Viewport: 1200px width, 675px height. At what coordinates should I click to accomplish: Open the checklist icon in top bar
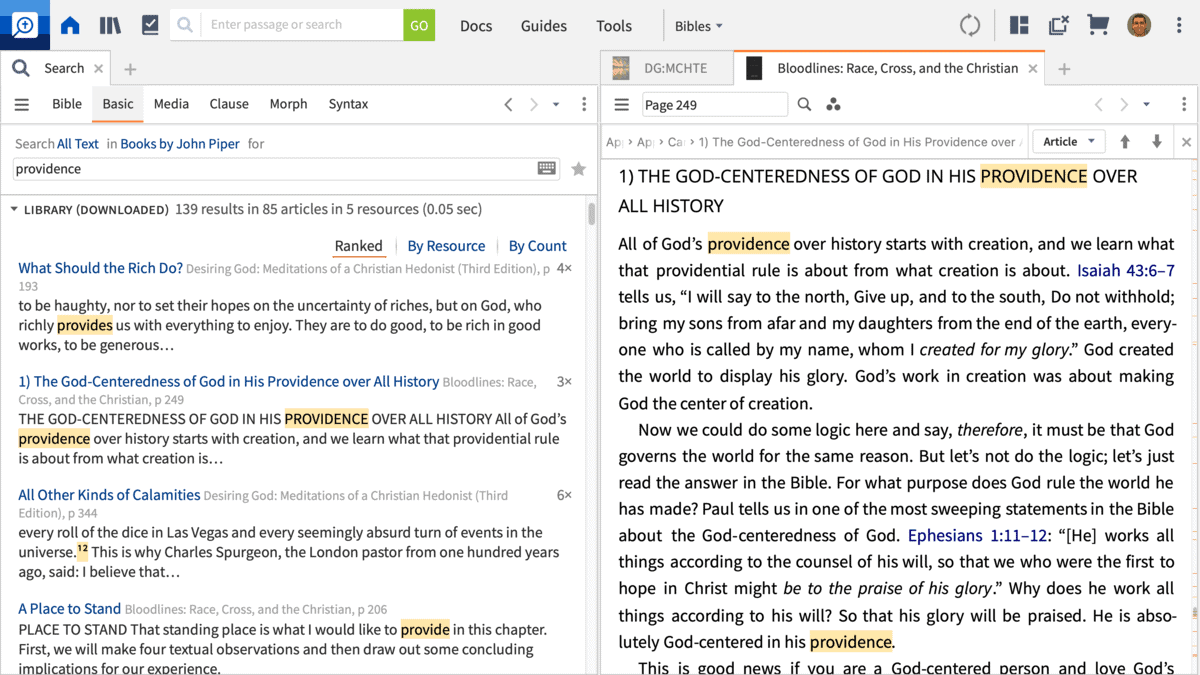(150, 26)
